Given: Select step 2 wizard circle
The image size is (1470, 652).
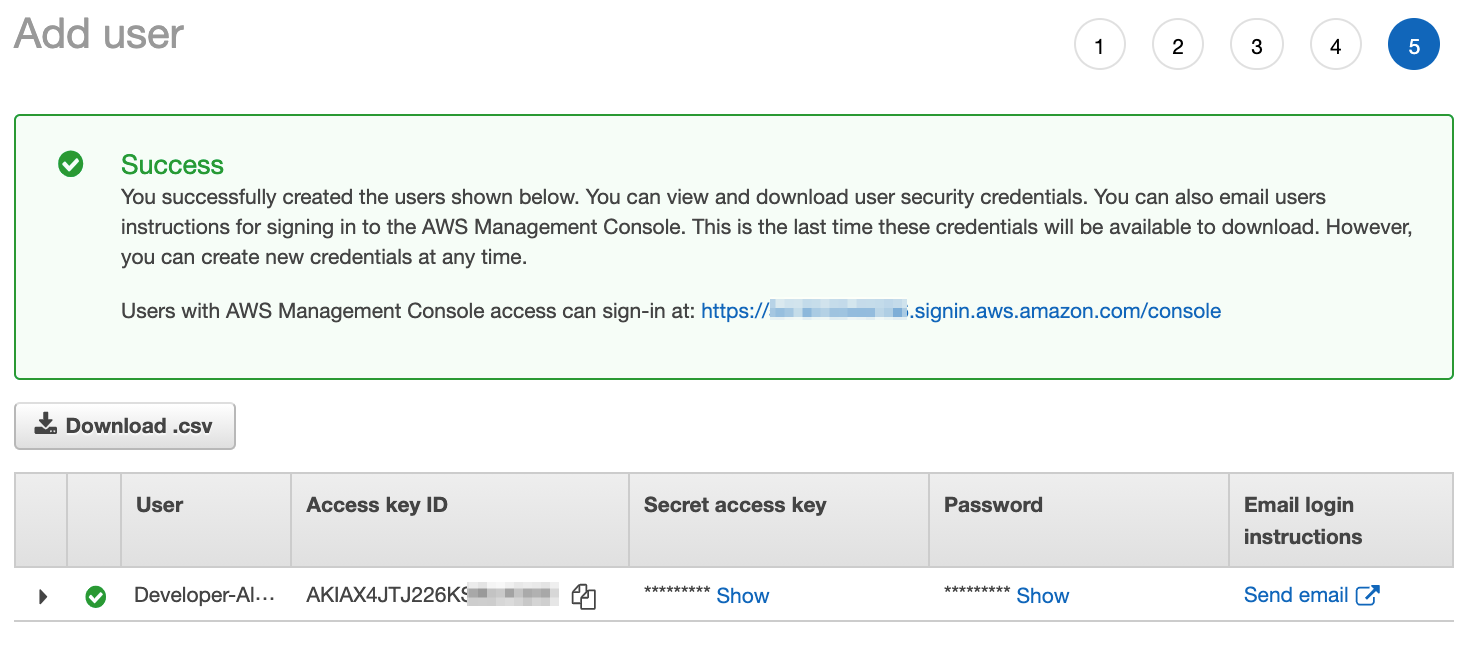Looking at the screenshot, I should point(1178,44).
